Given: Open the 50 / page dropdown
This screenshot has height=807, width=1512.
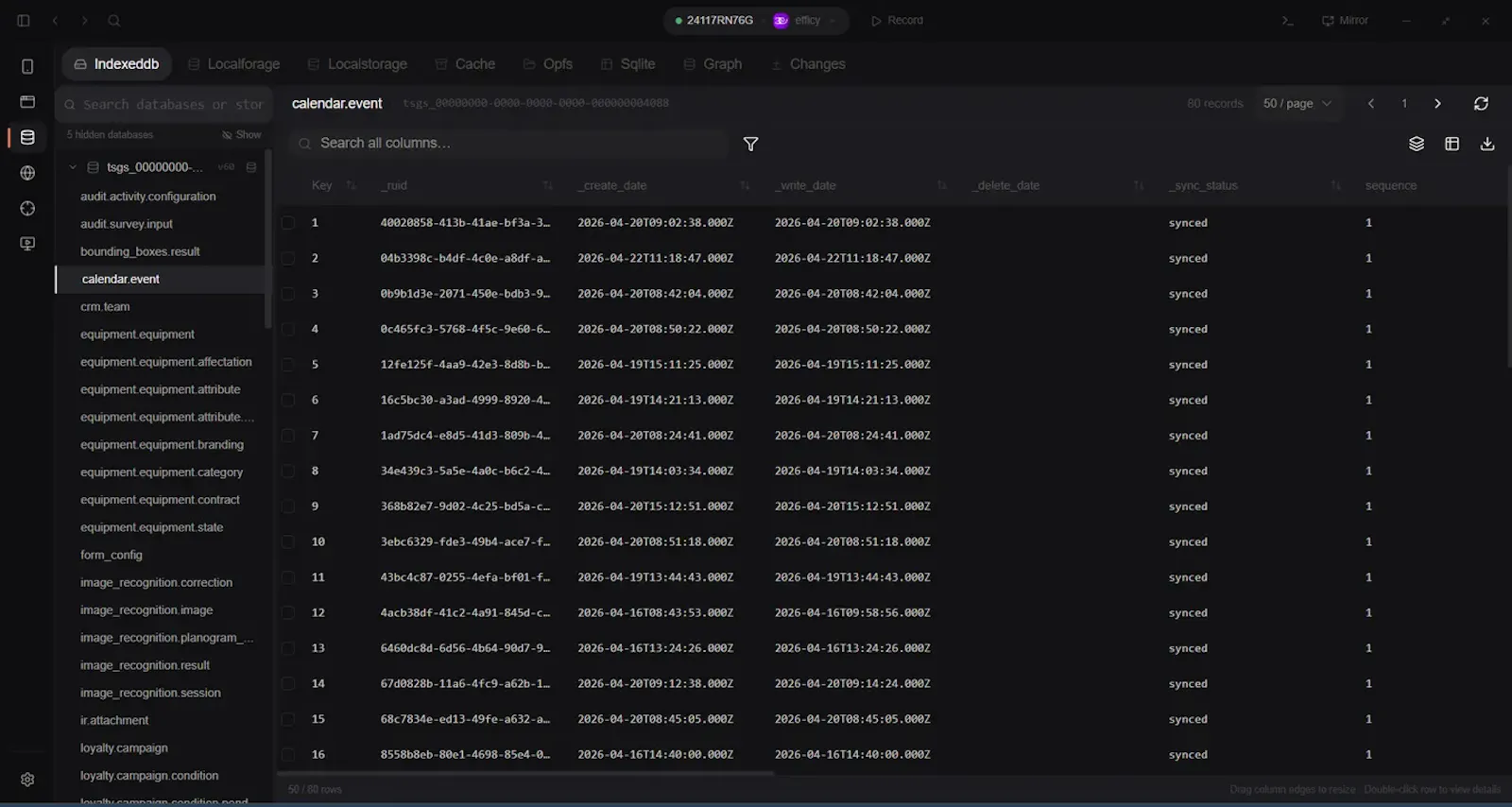Looking at the screenshot, I should pyautogui.click(x=1297, y=104).
